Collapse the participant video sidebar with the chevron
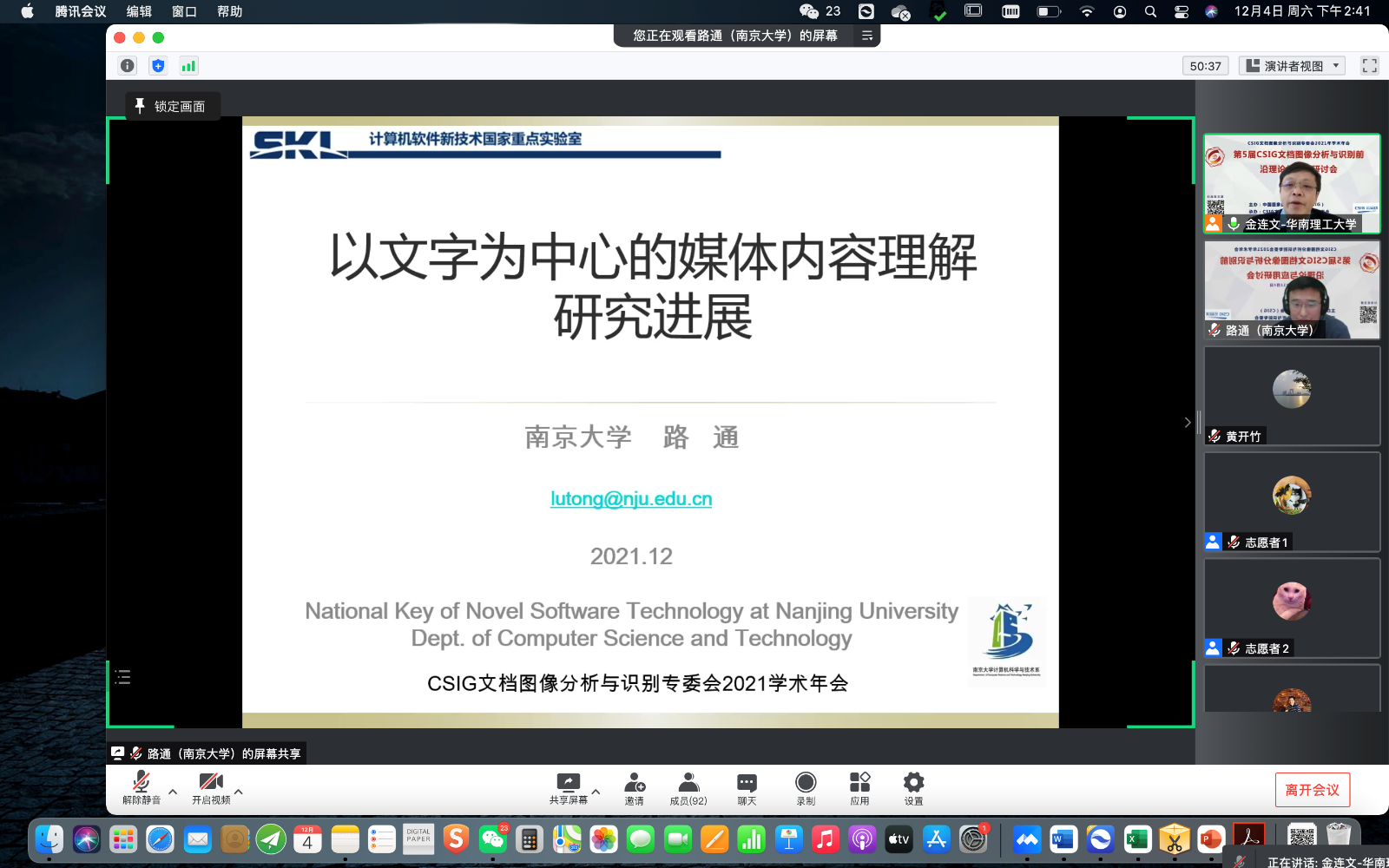 1188,423
